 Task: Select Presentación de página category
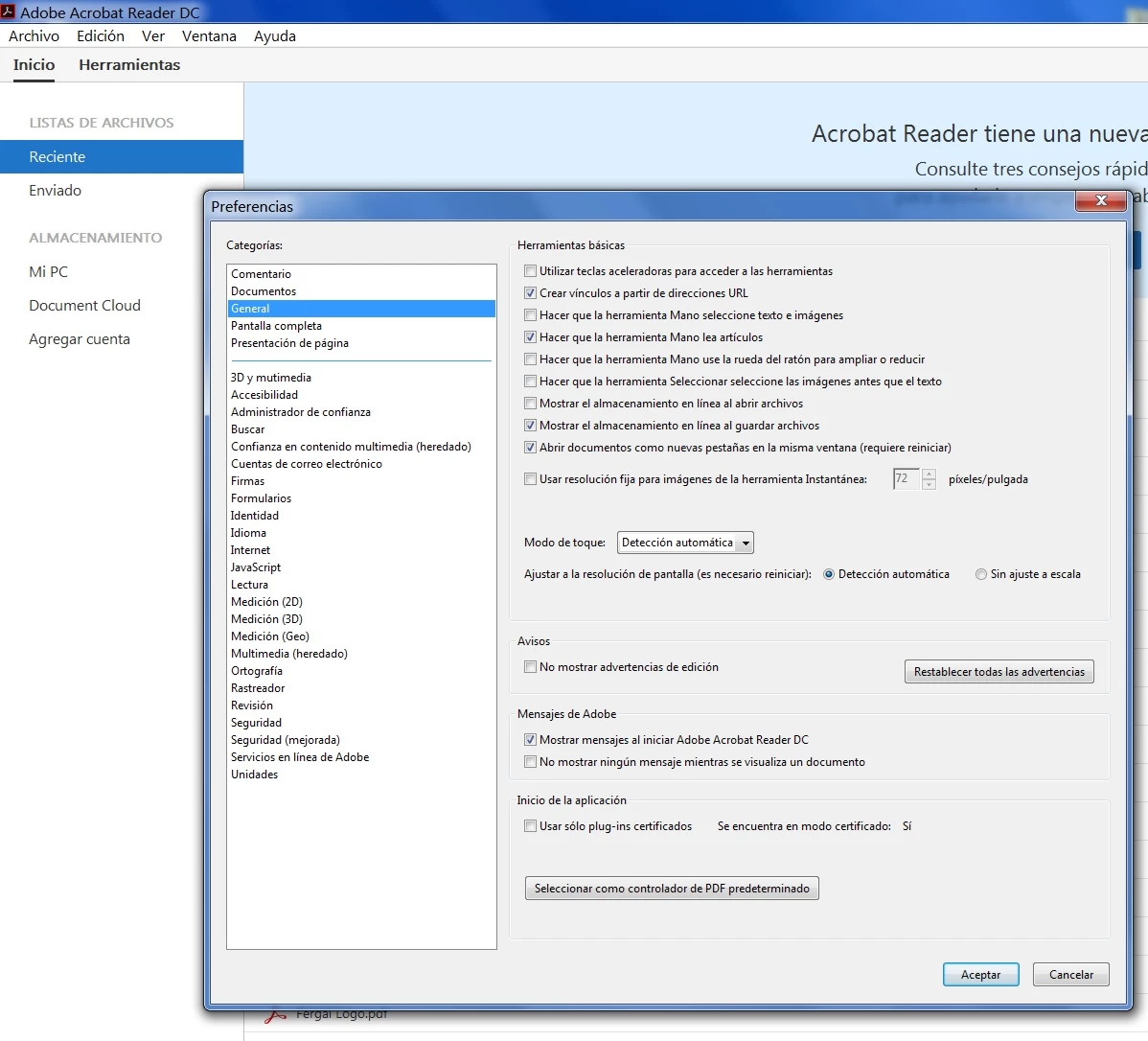(x=361, y=343)
